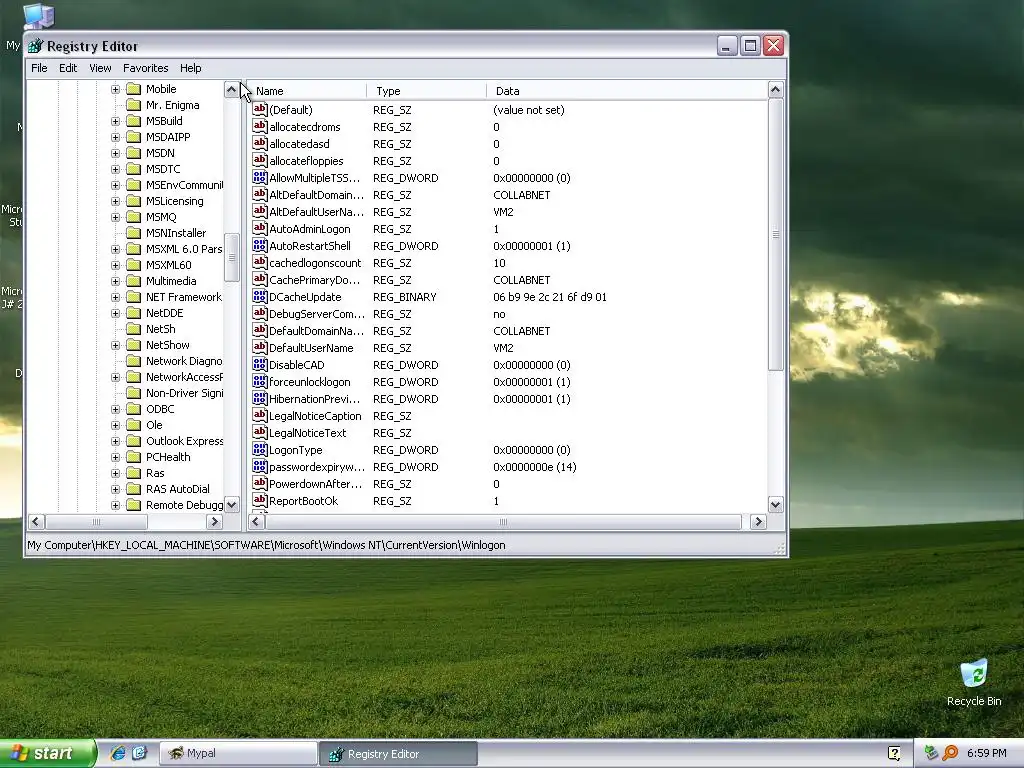The width and height of the screenshot is (1024, 768).
Task: Open the Edit menu
Action: point(68,68)
